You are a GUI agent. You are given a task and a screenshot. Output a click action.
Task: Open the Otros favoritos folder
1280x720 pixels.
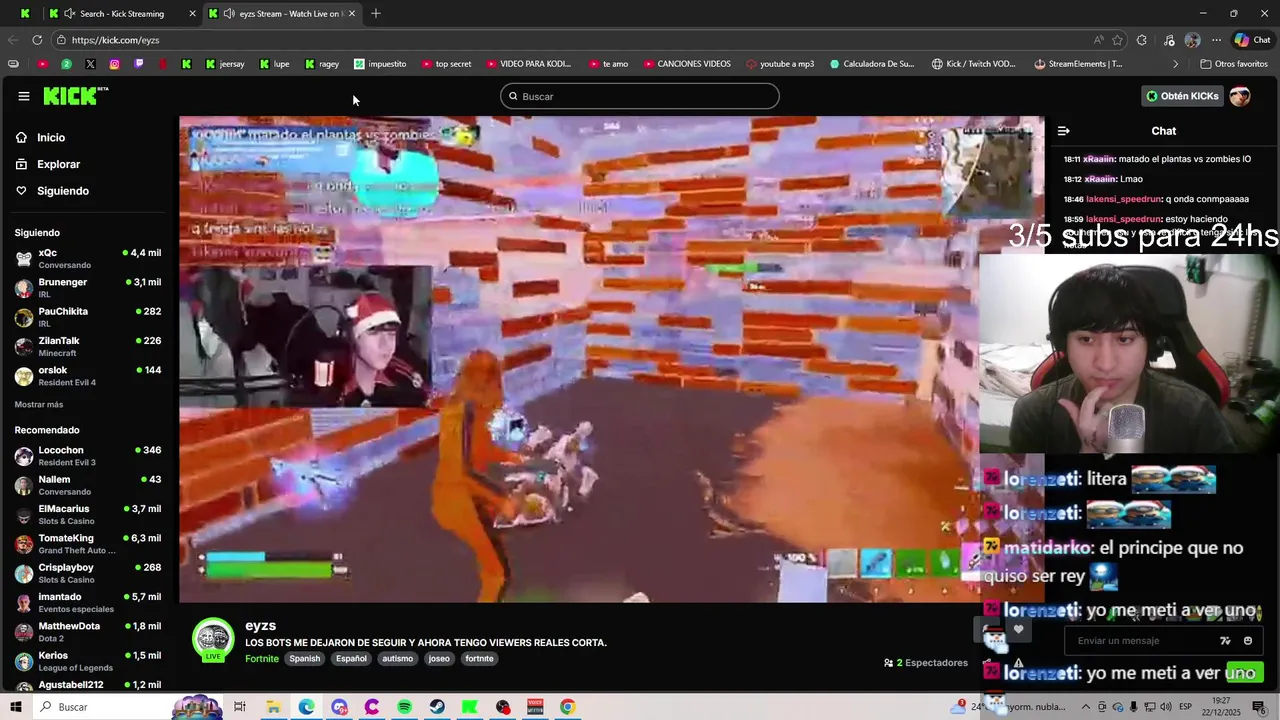point(1233,64)
